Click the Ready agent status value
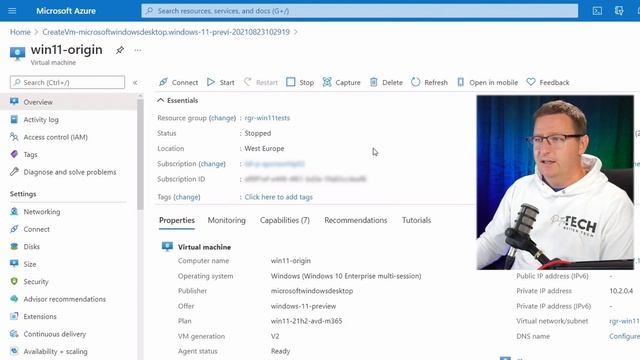 280,351
